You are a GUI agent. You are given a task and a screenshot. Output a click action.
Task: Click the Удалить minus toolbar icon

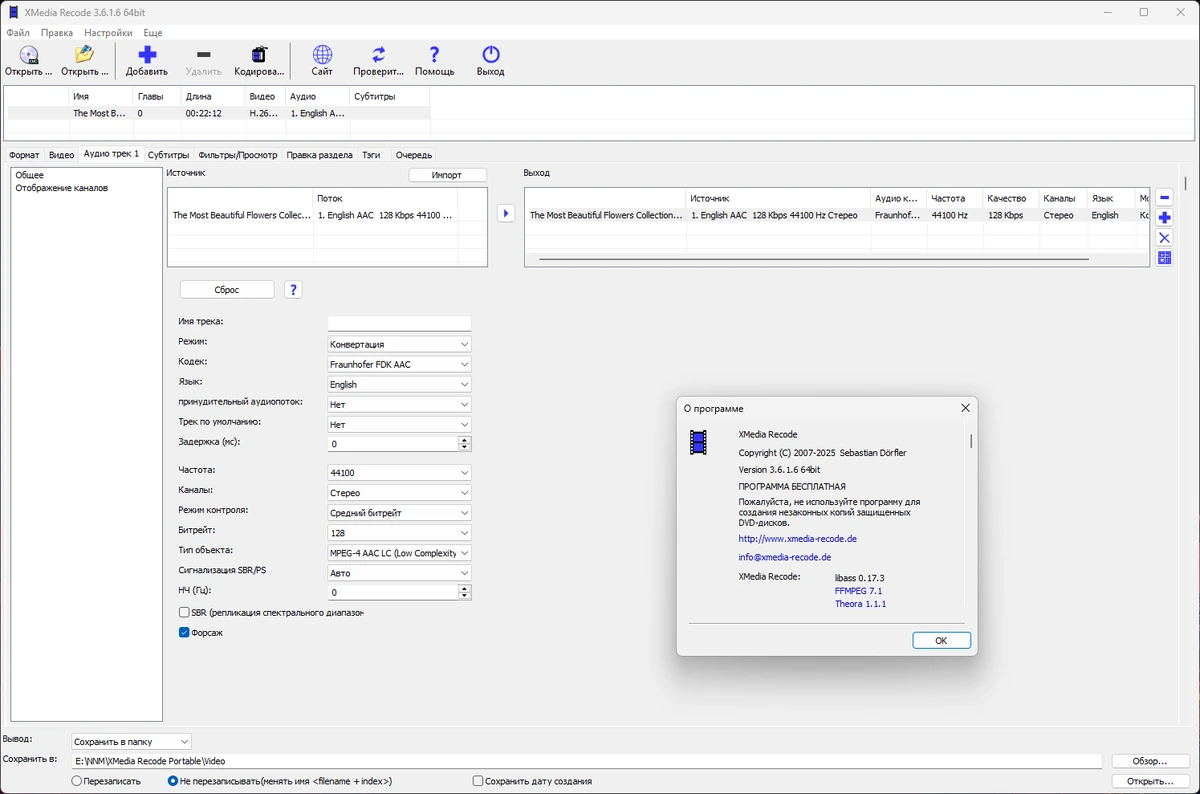pyautogui.click(x=204, y=55)
